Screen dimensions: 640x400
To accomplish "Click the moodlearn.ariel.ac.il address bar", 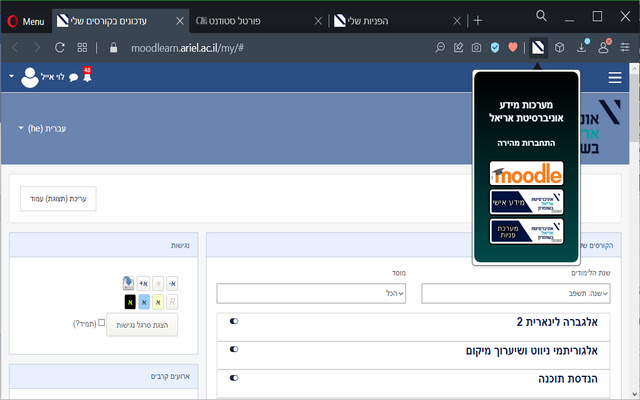I will click(x=187, y=48).
